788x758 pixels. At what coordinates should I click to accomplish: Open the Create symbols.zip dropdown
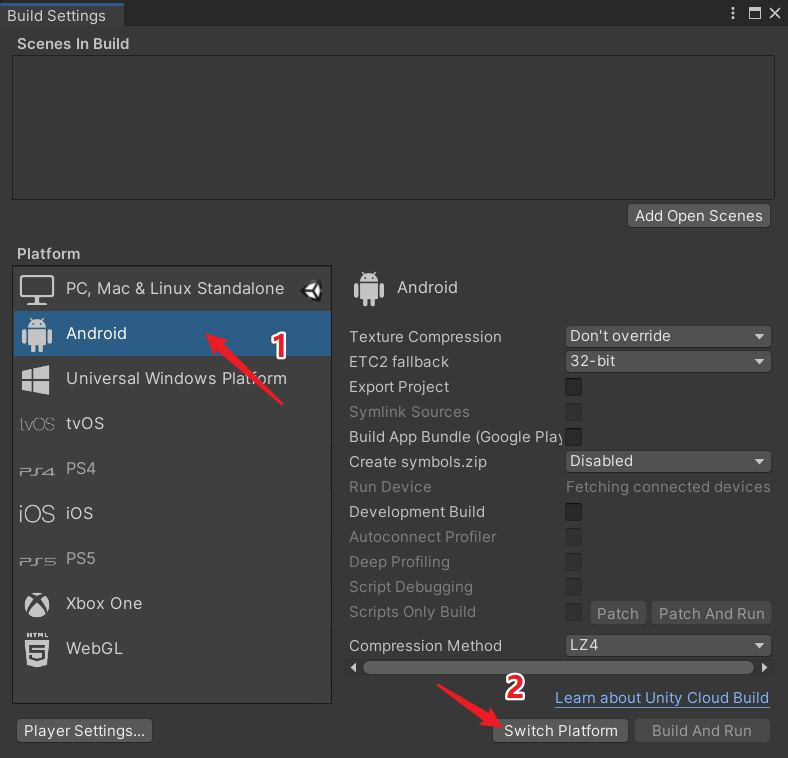click(668, 461)
